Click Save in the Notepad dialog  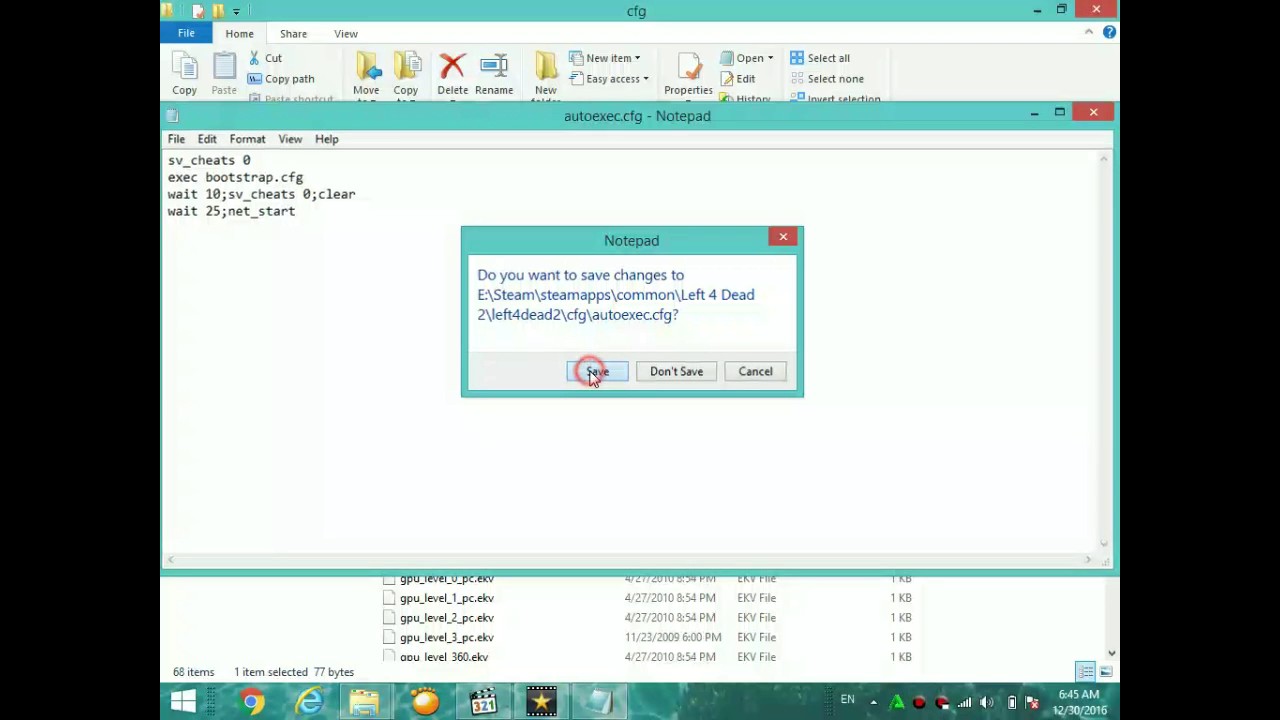(x=597, y=371)
